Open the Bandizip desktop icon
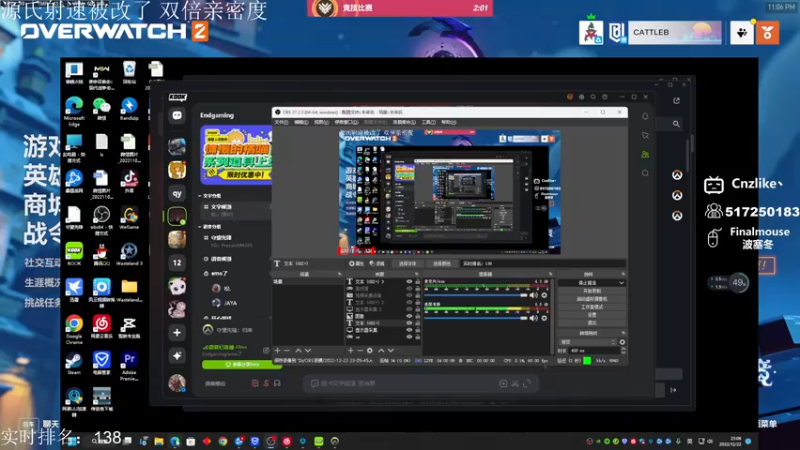The height and width of the screenshot is (450, 800). click(129, 108)
